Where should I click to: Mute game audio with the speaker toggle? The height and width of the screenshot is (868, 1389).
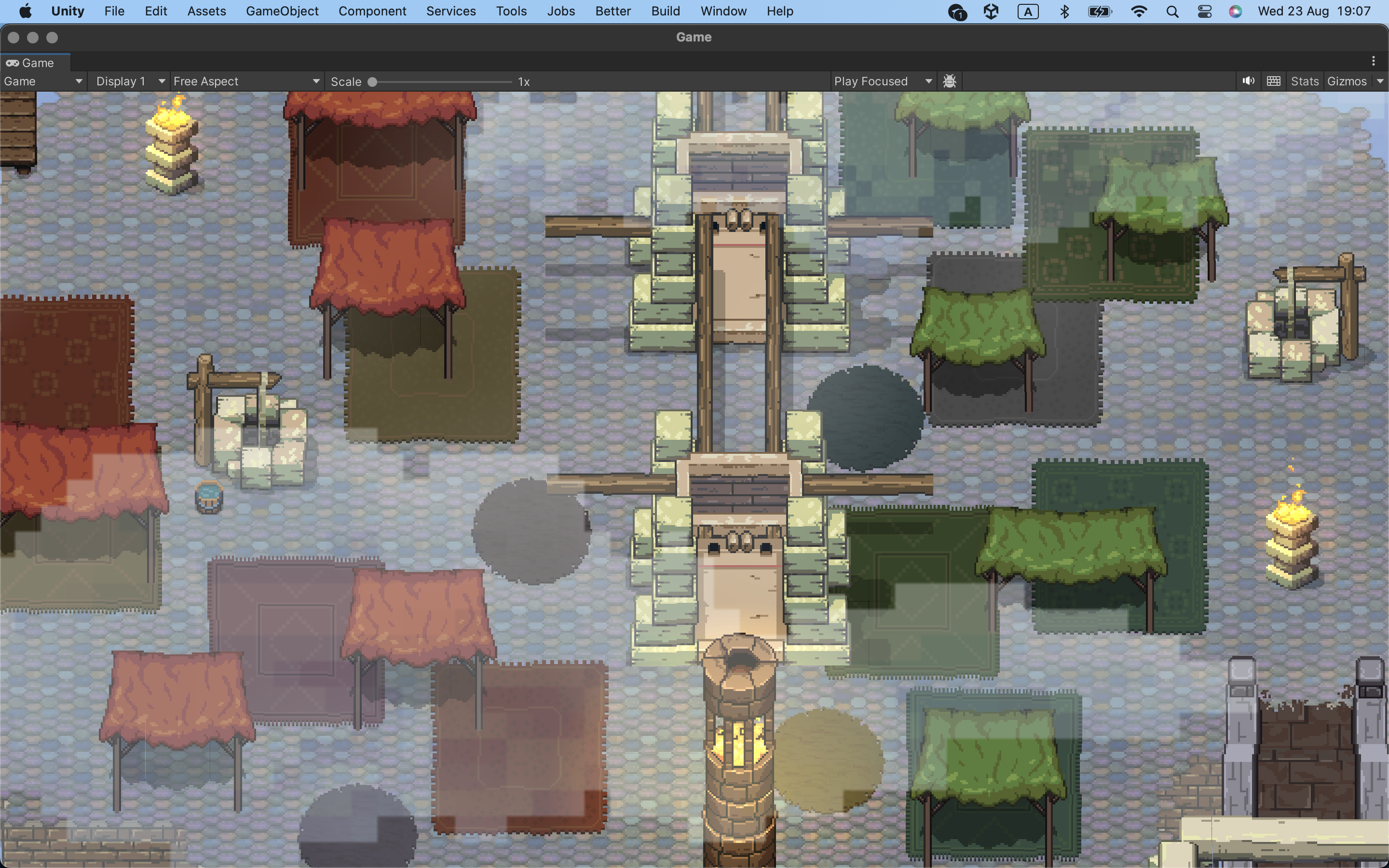pos(1248,81)
